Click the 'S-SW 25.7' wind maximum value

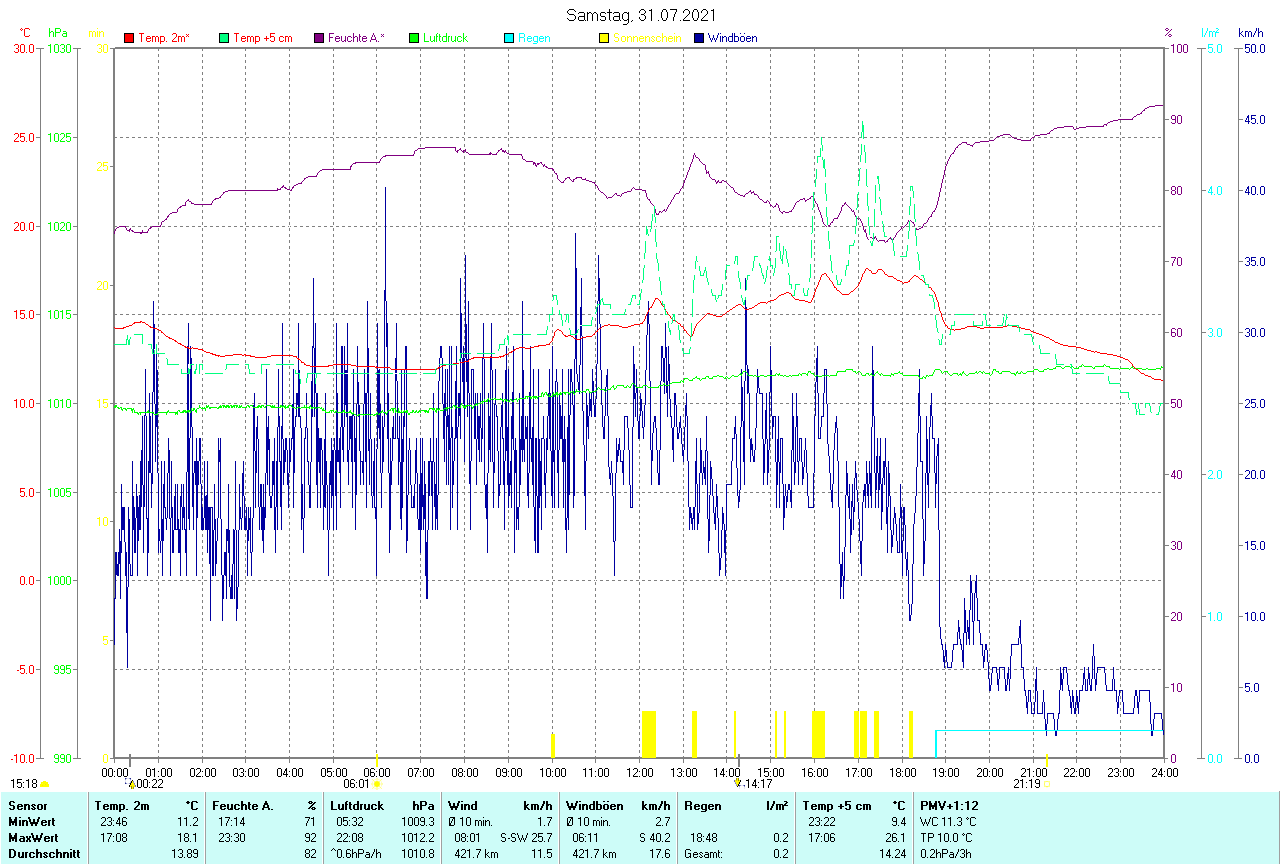click(x=526, y=838)
